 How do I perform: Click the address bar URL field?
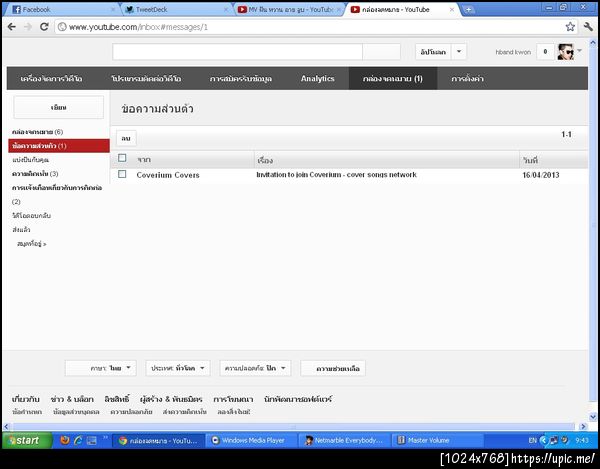pos(310,27)
